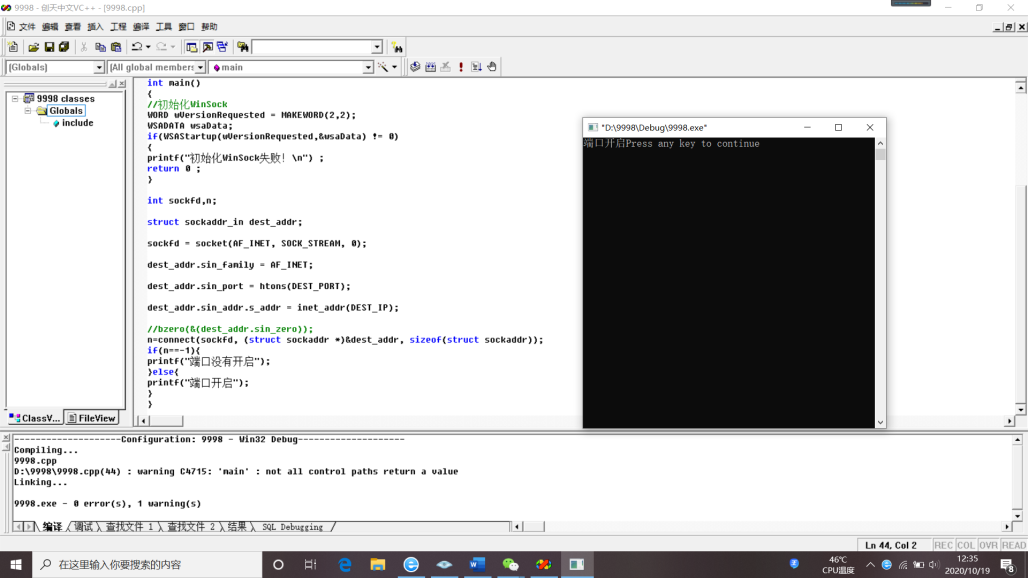Screen dimensions: 1028x578
Task: Open the 窗口 menu
Action: [186, 27]
